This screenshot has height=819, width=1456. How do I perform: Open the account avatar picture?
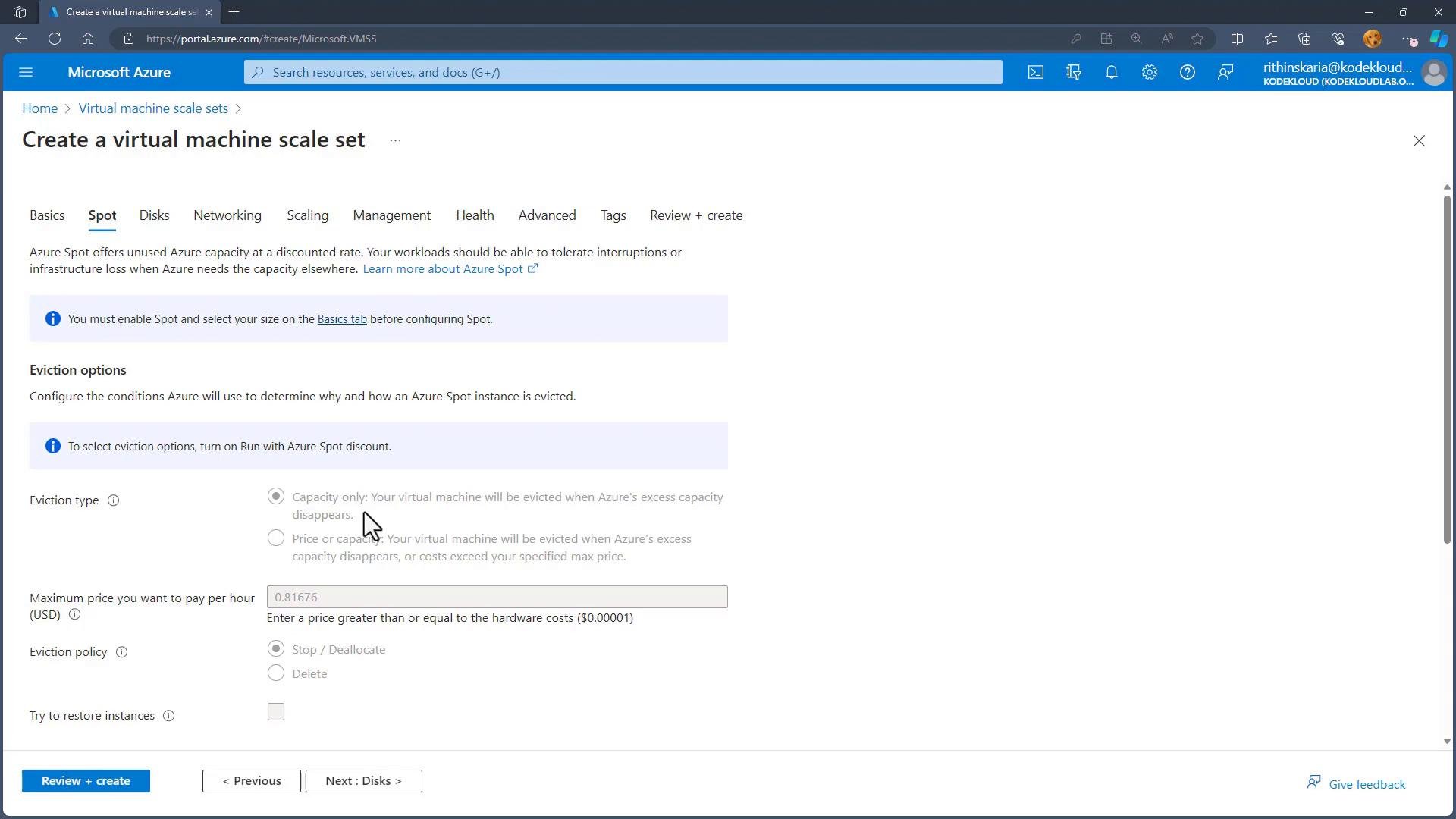[x=1434, y=73]
